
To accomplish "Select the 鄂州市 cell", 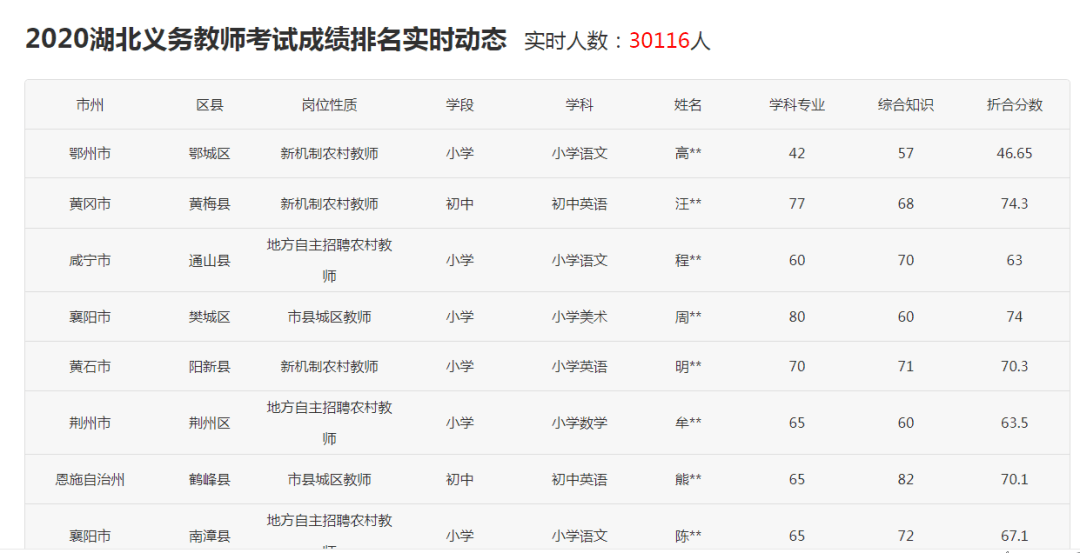I will pyautogui.click(x=90, y=154).
